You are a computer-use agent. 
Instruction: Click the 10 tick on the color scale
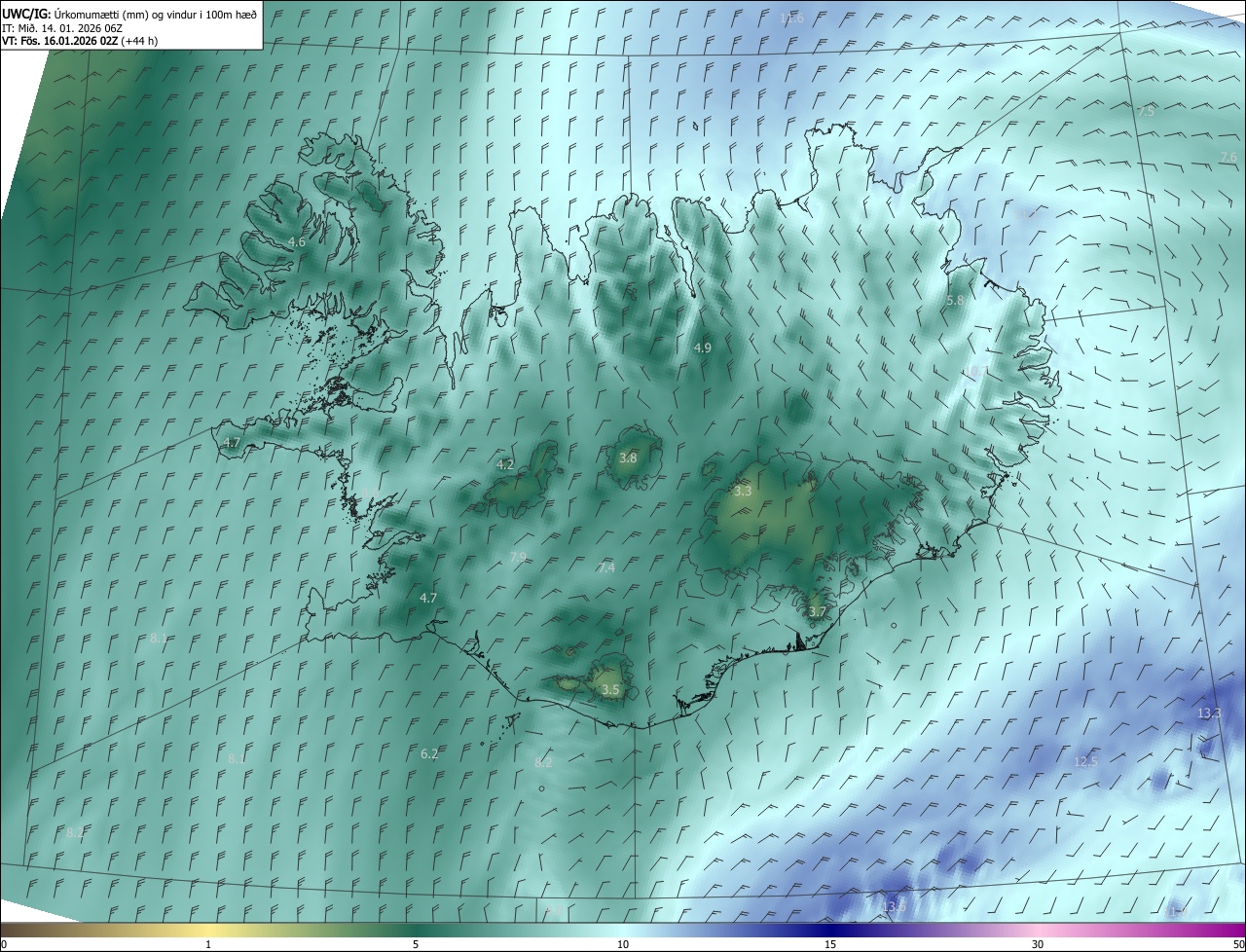coord(623,944)
